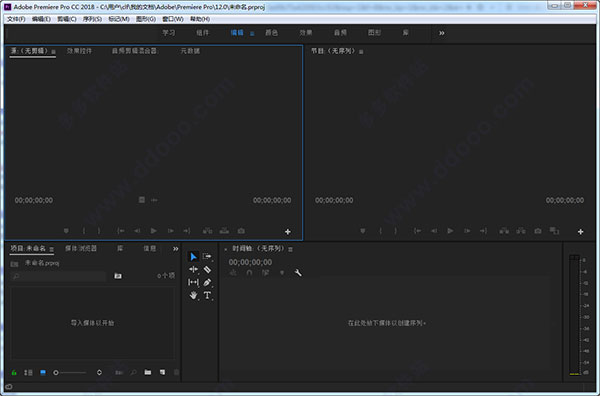Click Lift button in Program monitor
This screenshot has height=396, width=600.
504,231
